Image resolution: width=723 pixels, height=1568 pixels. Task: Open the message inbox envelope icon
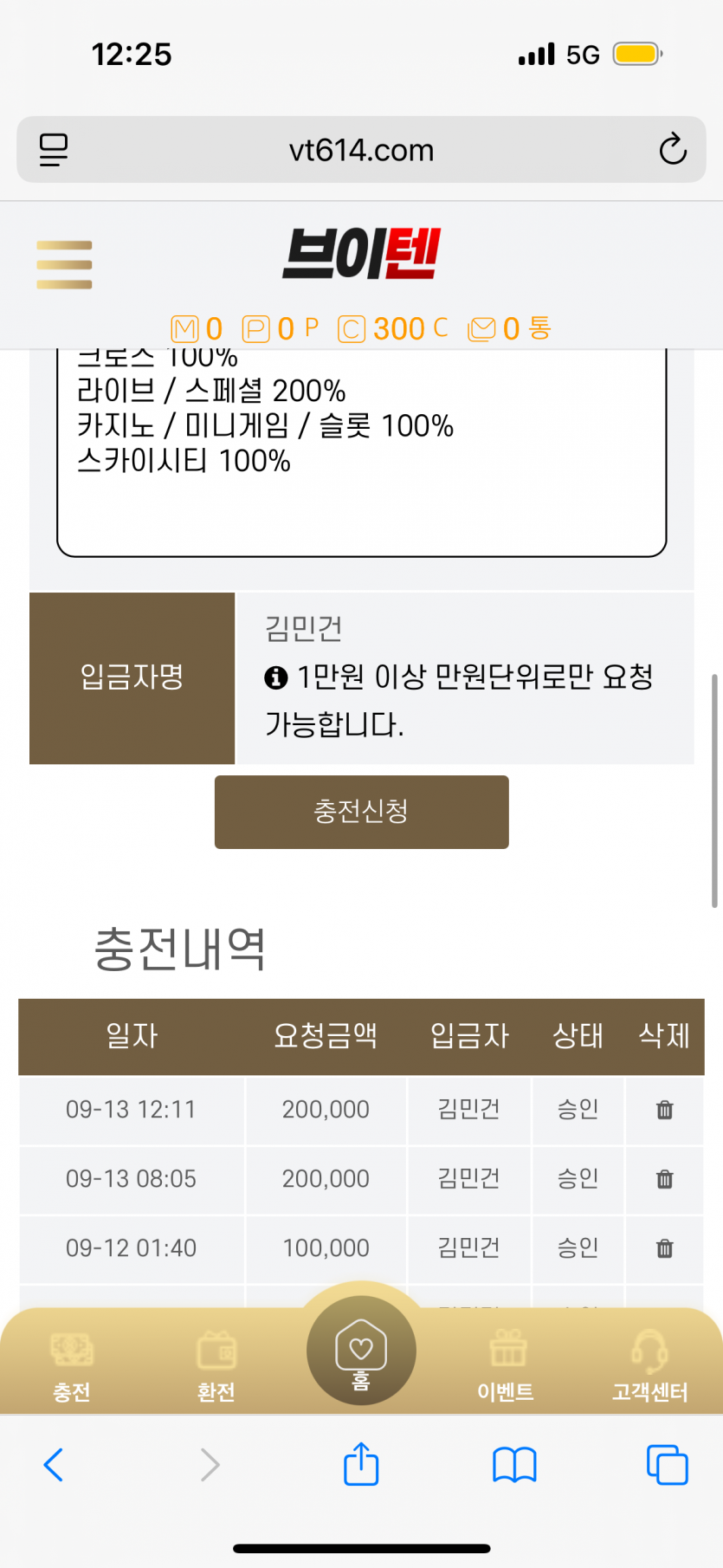pos(481,329)
